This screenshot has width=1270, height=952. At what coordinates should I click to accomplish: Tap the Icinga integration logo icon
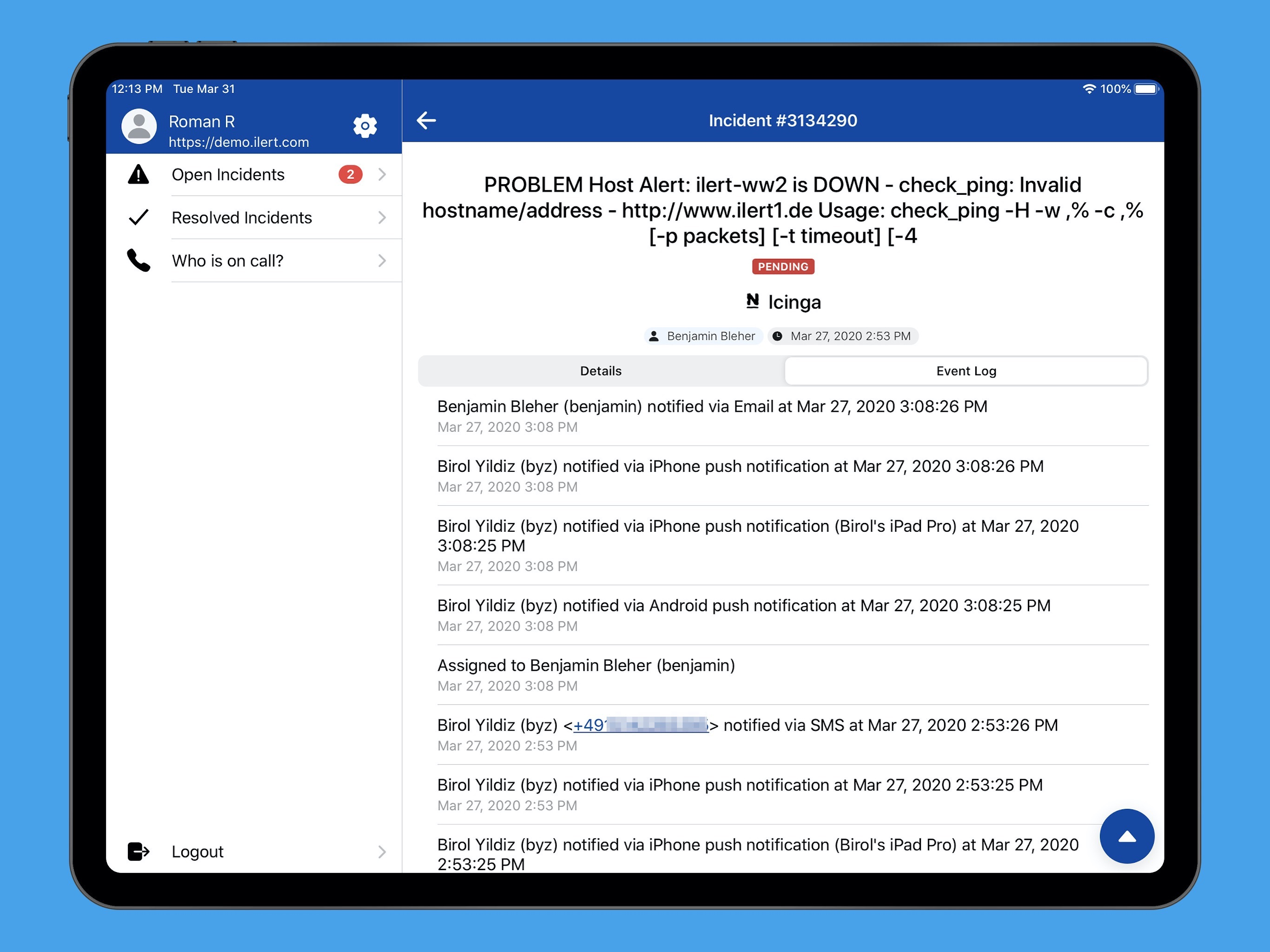[752, 301]
